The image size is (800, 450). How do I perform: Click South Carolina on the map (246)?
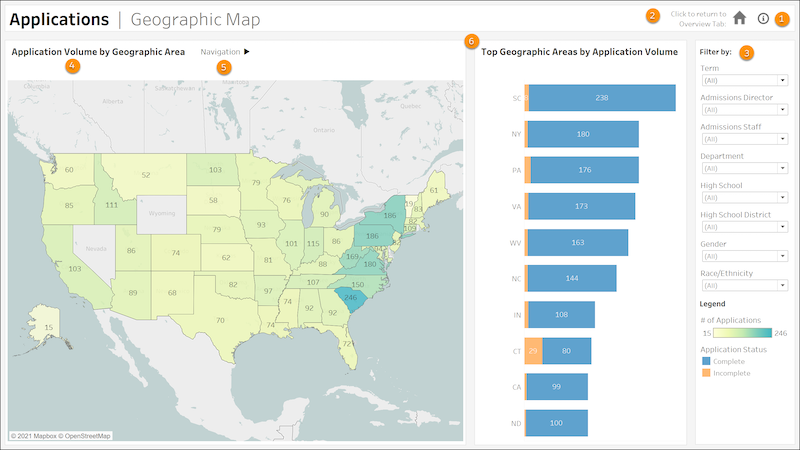[x=351, y=297]
